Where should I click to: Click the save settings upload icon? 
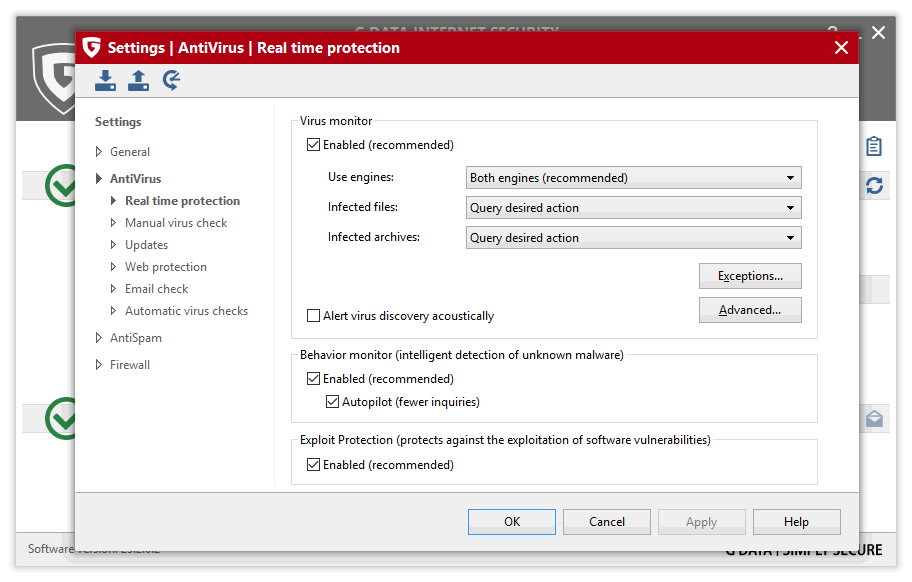138,81
